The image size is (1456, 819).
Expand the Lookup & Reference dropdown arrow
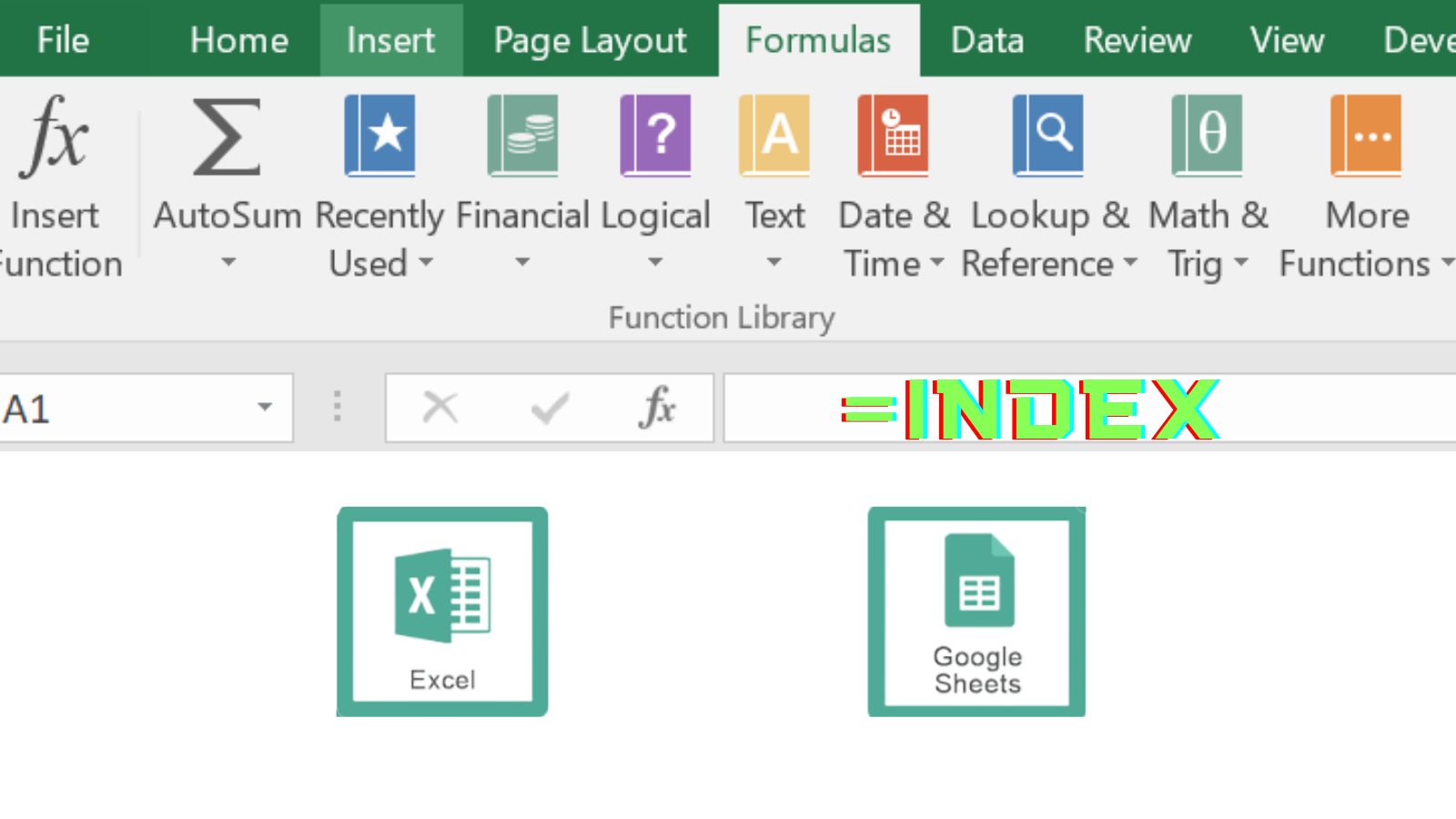pyautogui.click(x=1130, y=262)
